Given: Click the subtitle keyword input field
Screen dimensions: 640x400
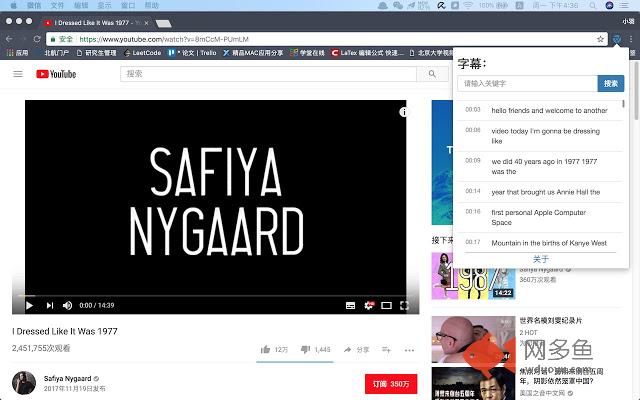Looking at the screenshot, I should tap(527, 83).
